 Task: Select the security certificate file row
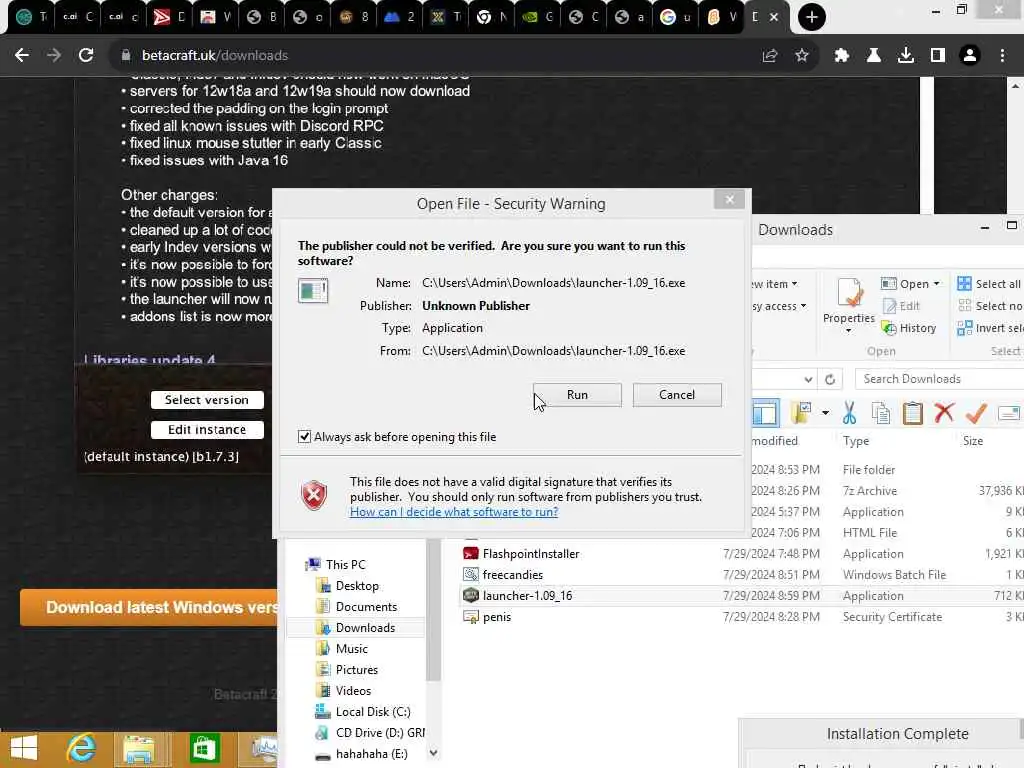(x=742, y=616)
